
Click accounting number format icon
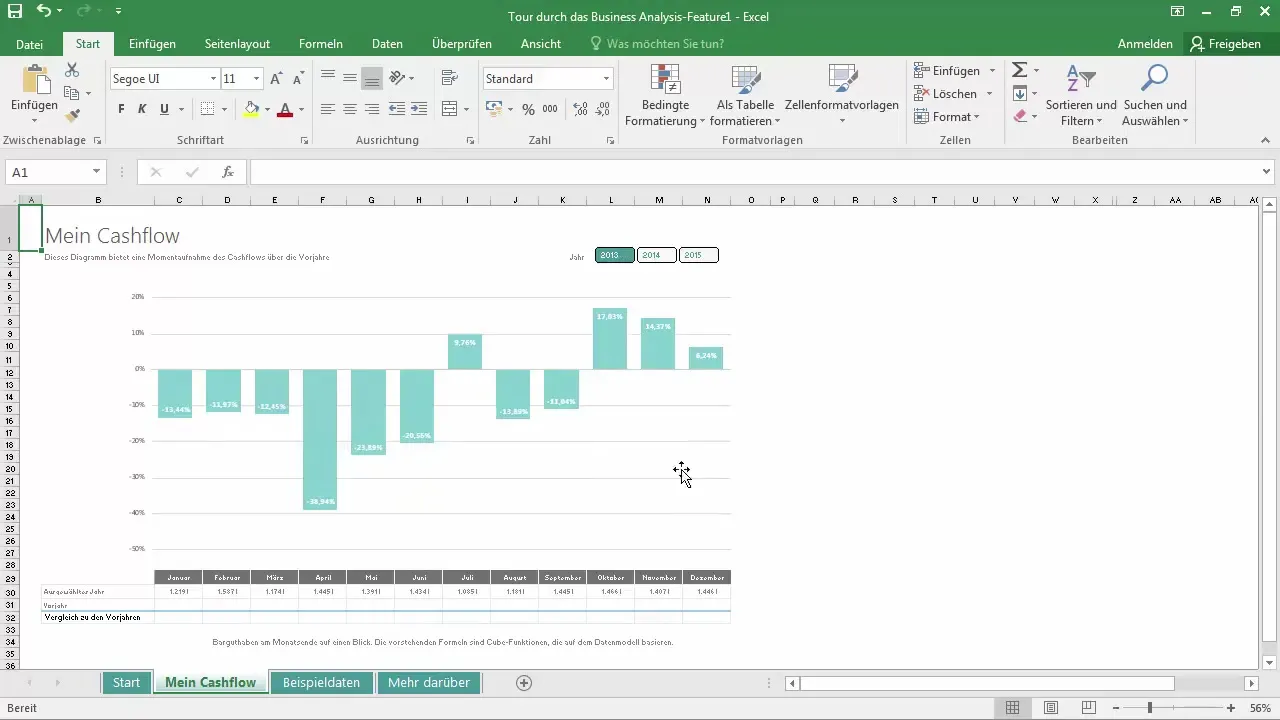[494, 109]
